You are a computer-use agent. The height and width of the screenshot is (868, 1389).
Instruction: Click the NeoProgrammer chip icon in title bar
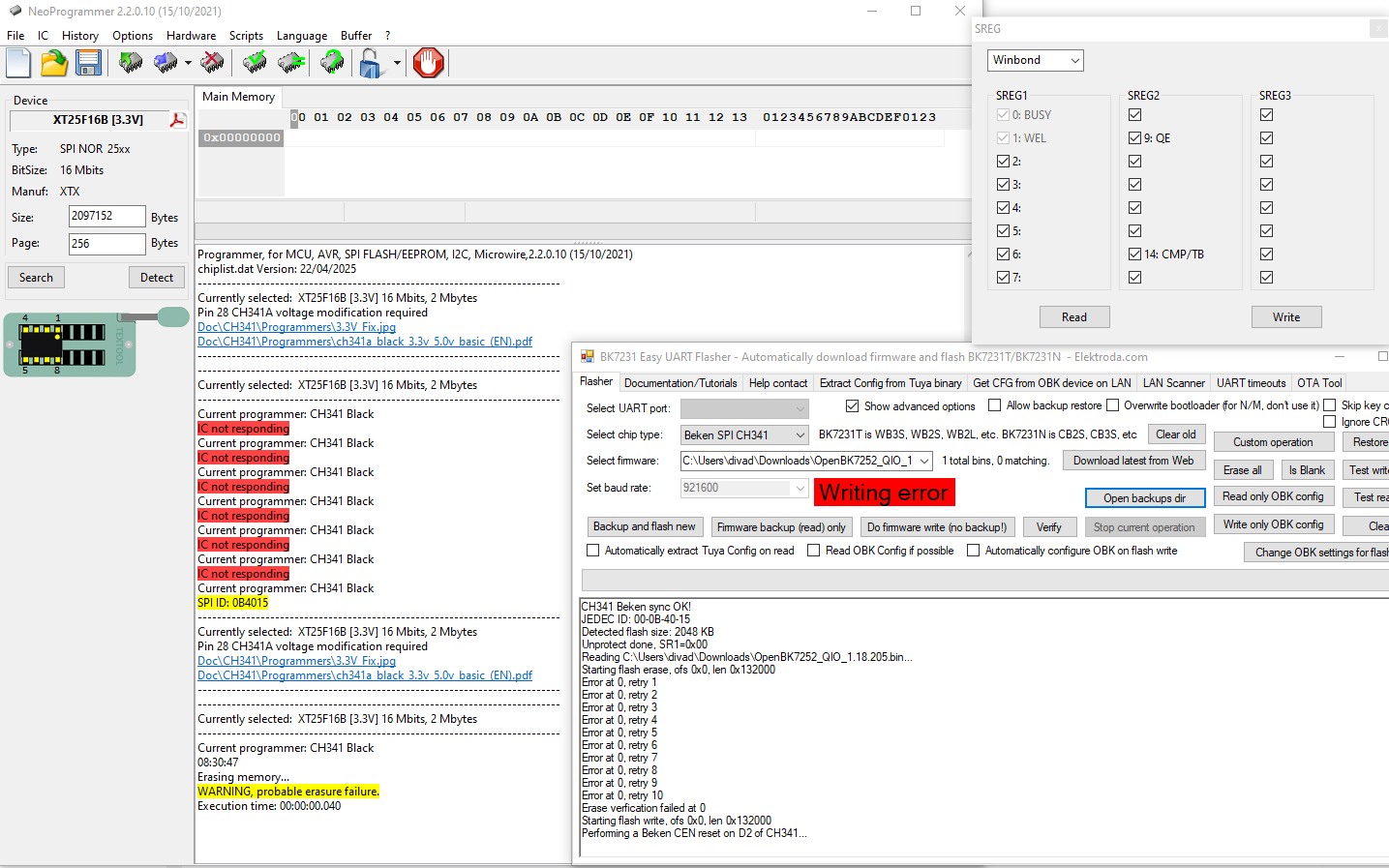pos(15,12)
